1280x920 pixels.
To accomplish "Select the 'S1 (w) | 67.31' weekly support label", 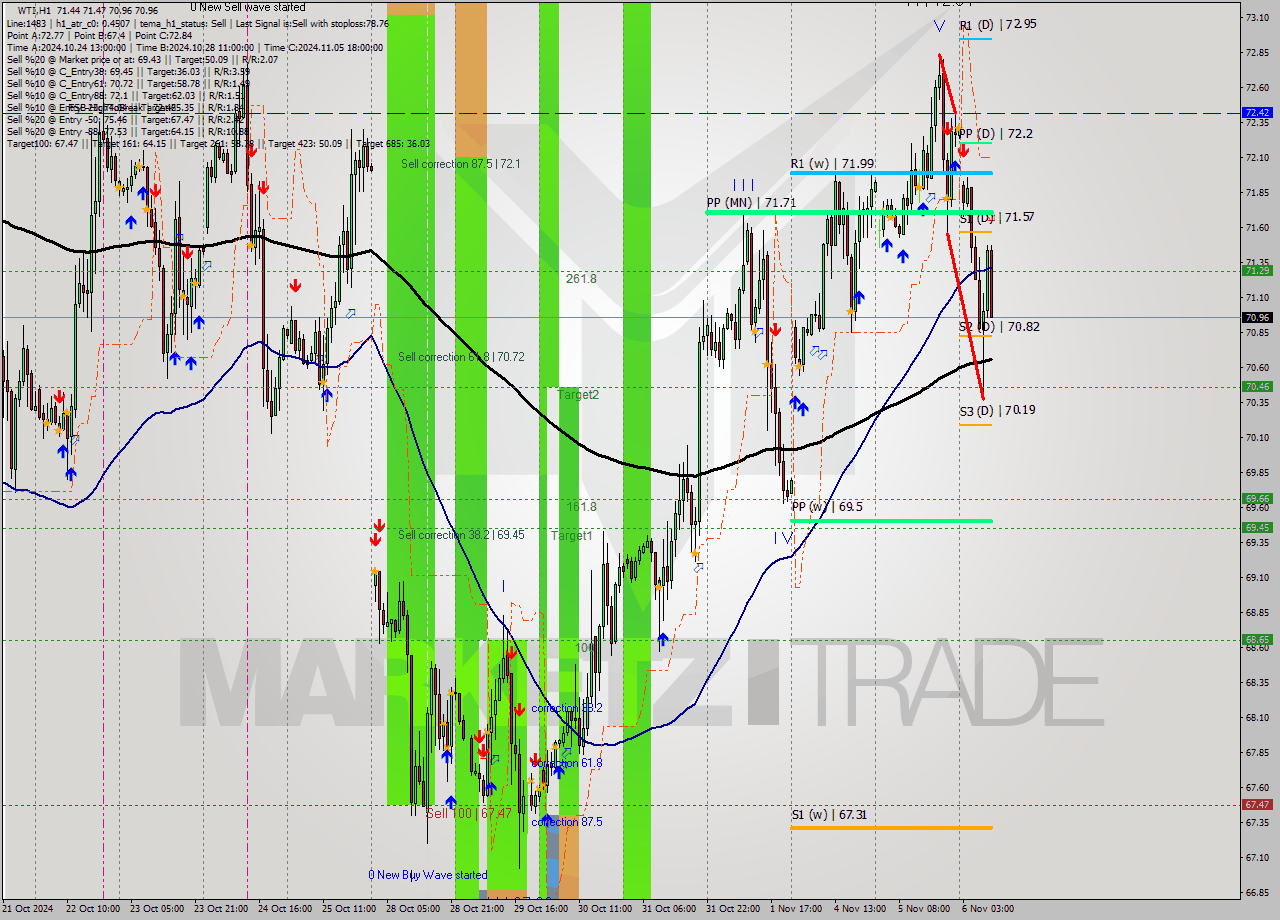I will tap(828, 815).
